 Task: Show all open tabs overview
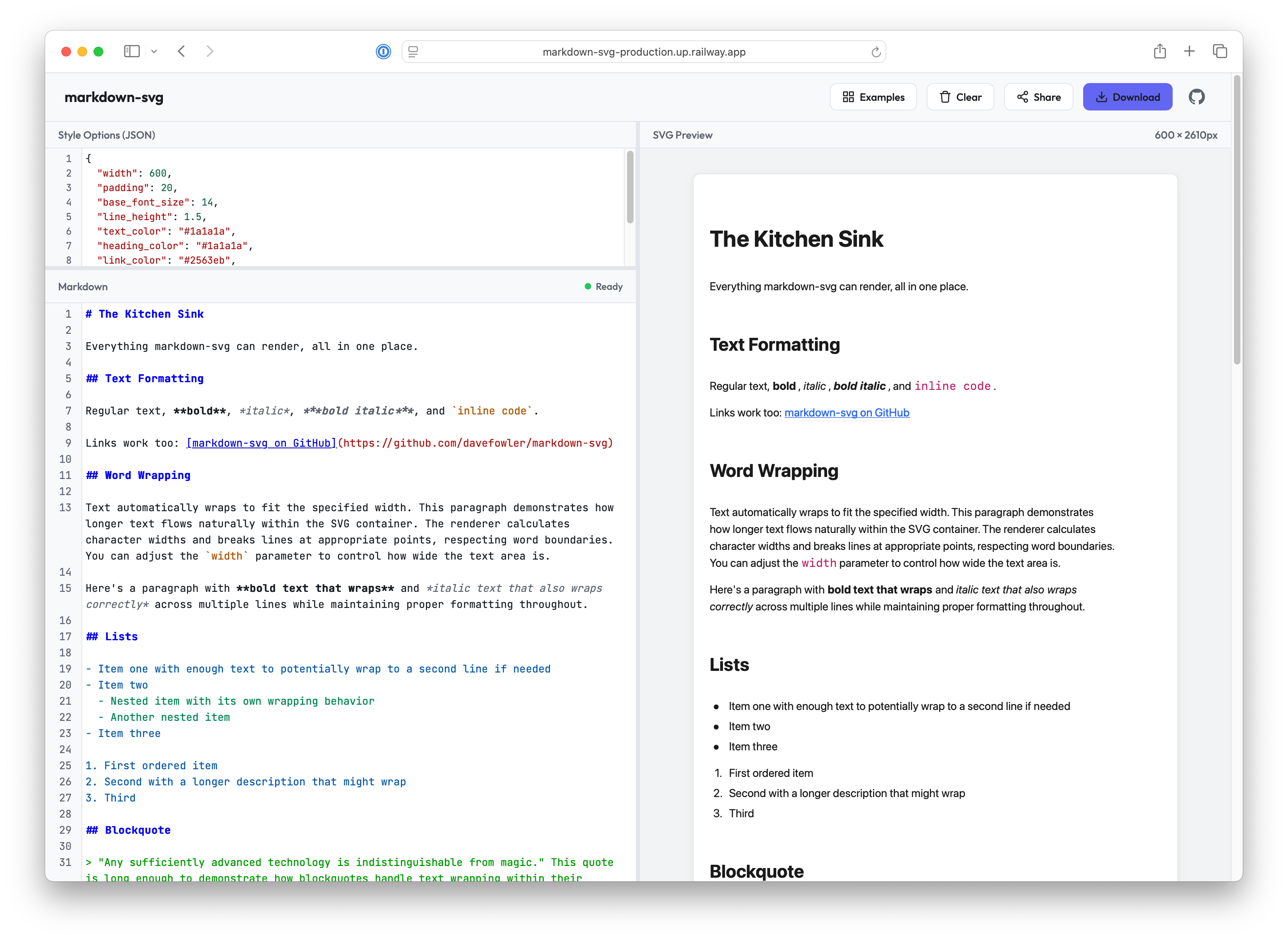(1220, 51)
